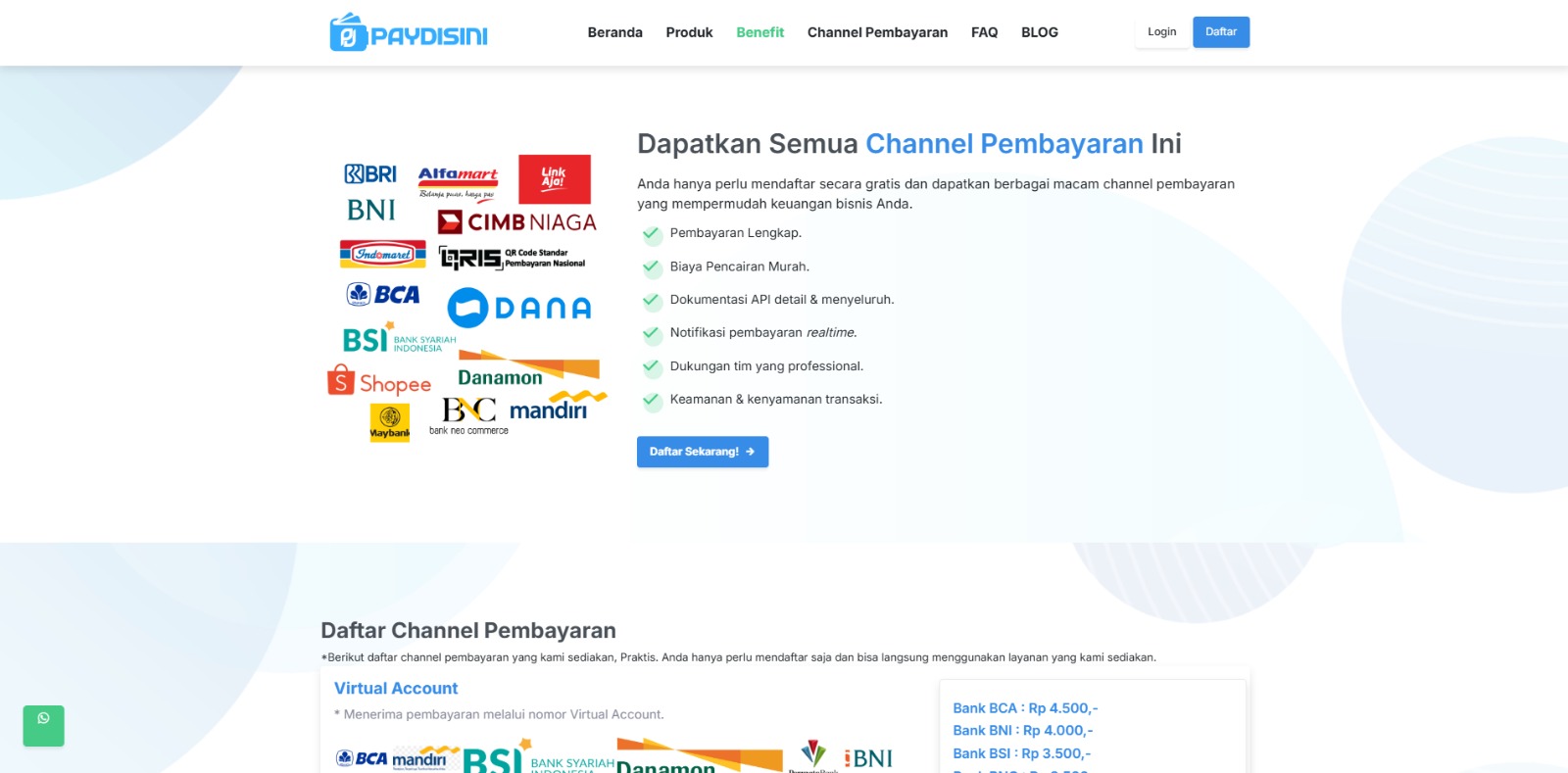This screenshot has height=773, width=1568.
Task: Open the BLOG menu item
Action: click(1040, 32)
